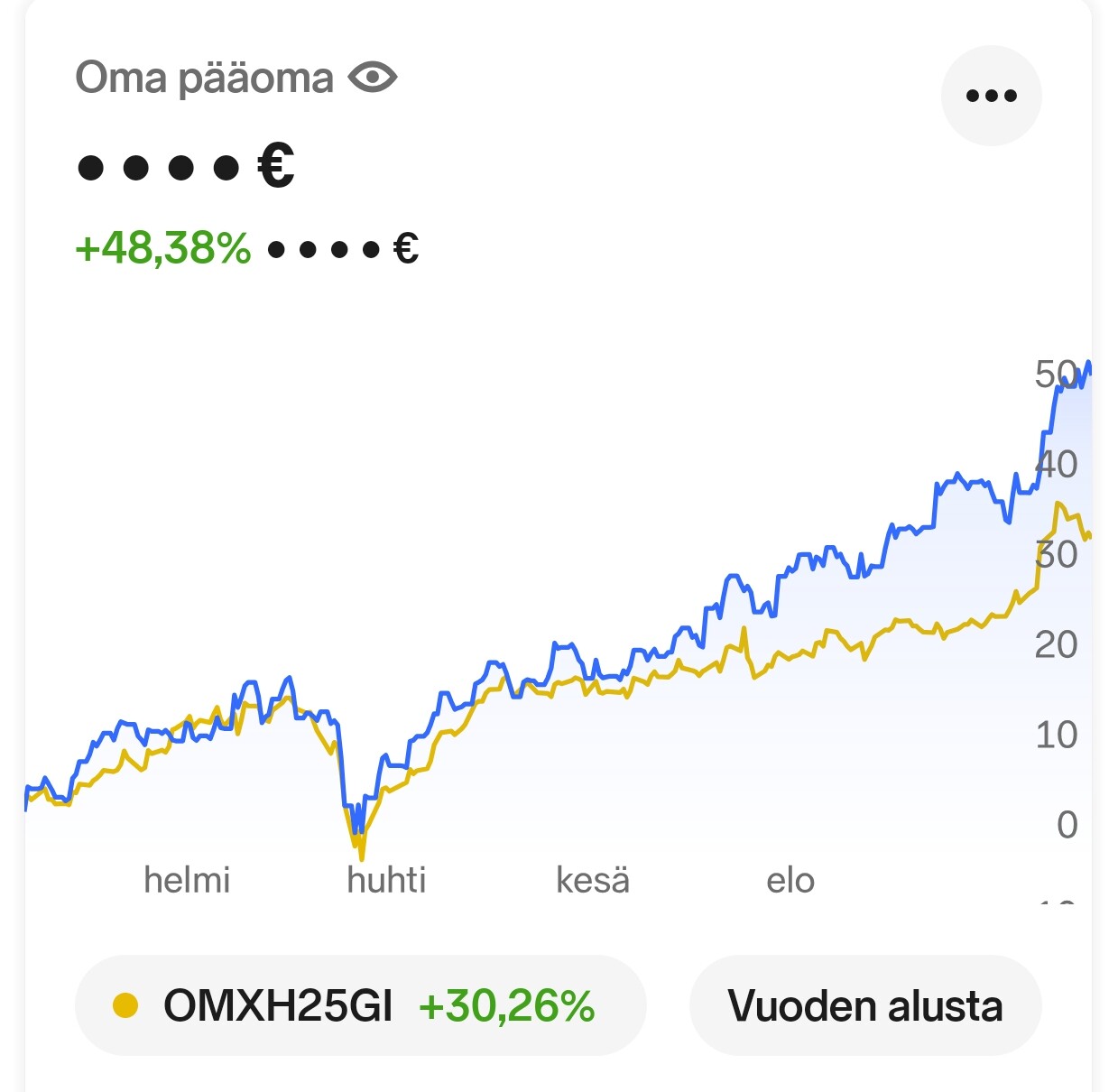Viewport: 1118px width, 1092px height.
Task: Tap the Oma pääoma heading
Action: click(x=204, y=78)
